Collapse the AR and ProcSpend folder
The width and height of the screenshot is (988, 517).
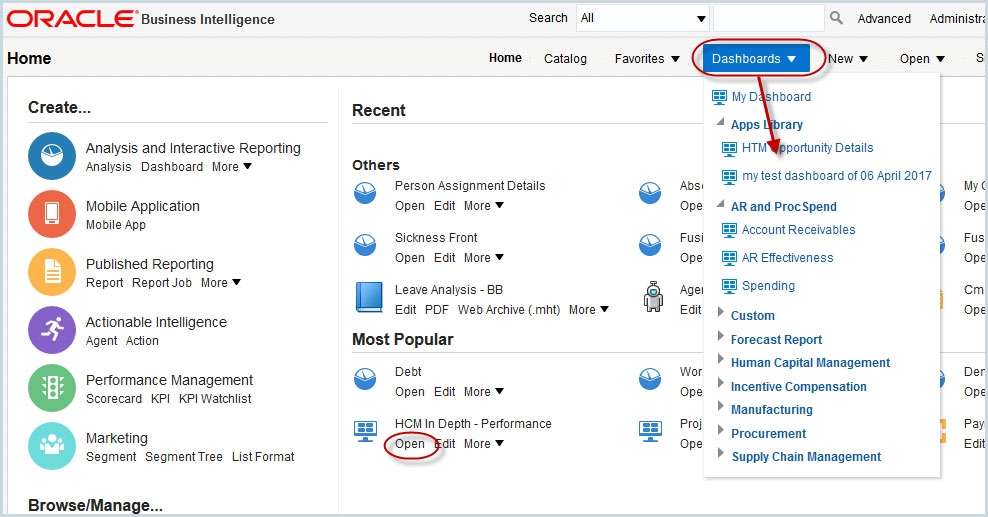(x=720, y=203)
